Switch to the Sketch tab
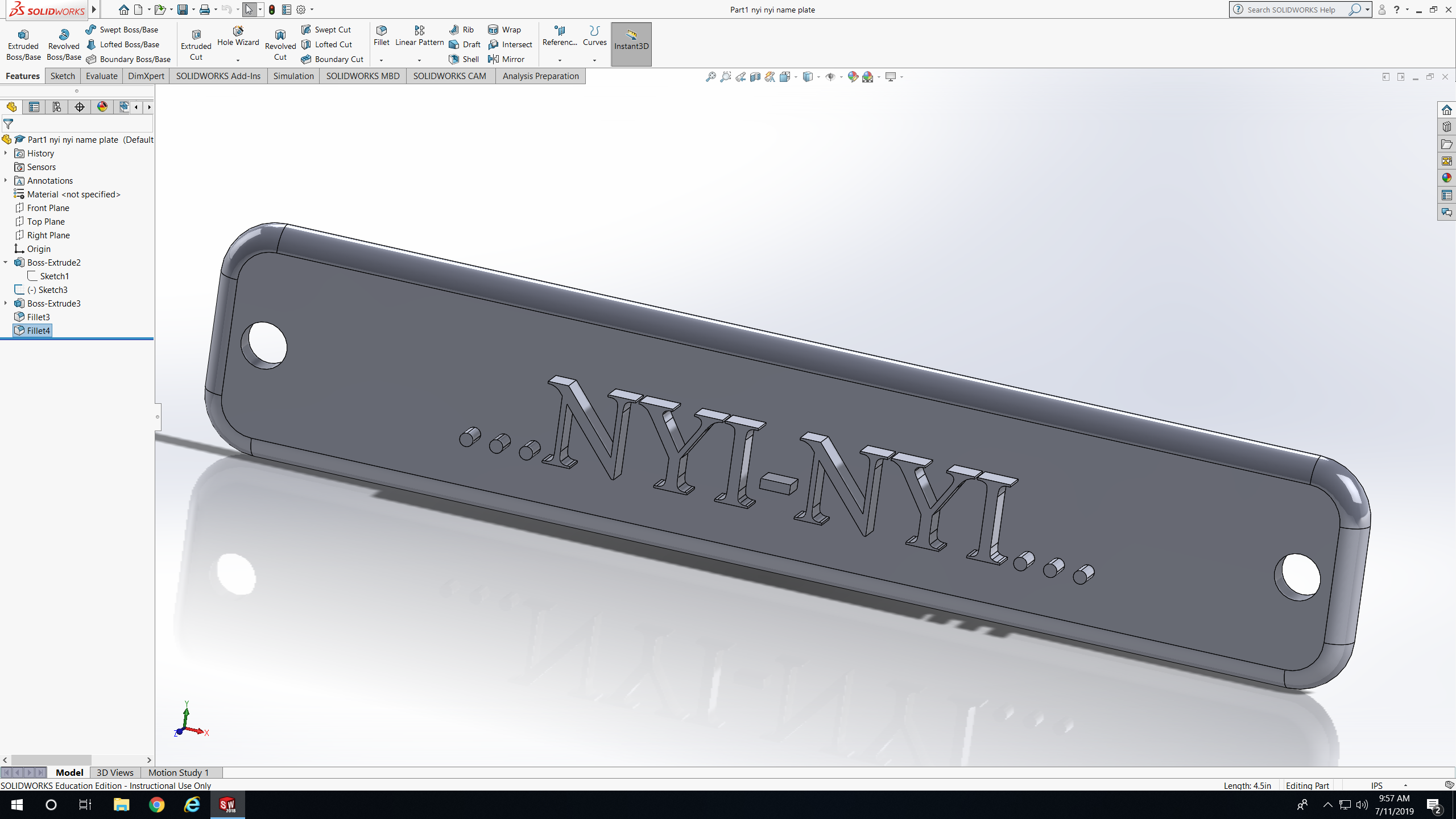Viewport: 1456px width, 819px height. (62, 76)
